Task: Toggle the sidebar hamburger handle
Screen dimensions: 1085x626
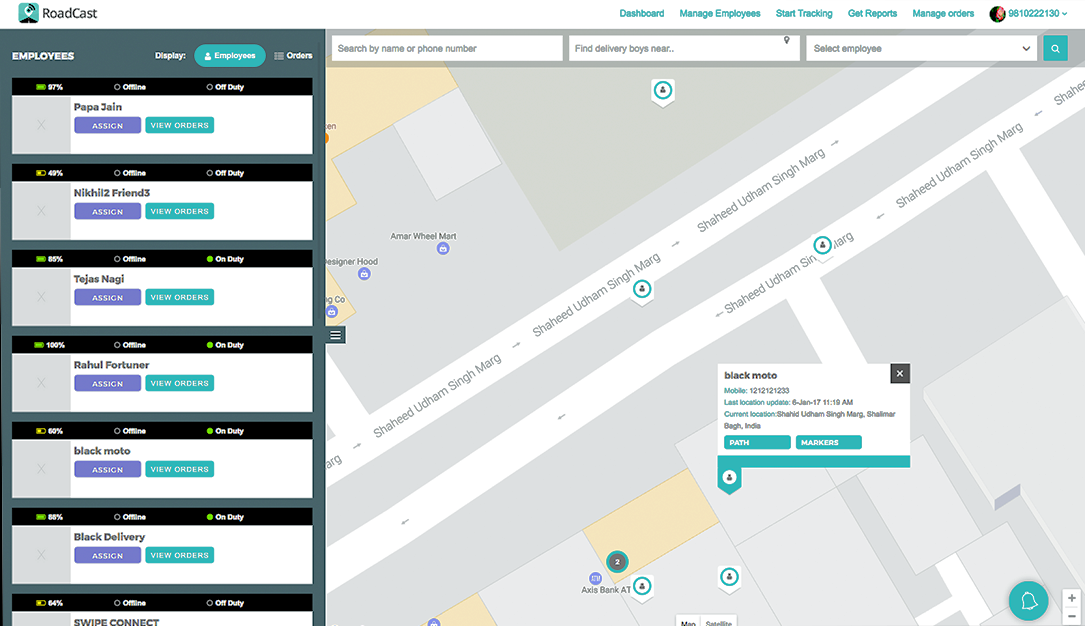Action: 336,335
